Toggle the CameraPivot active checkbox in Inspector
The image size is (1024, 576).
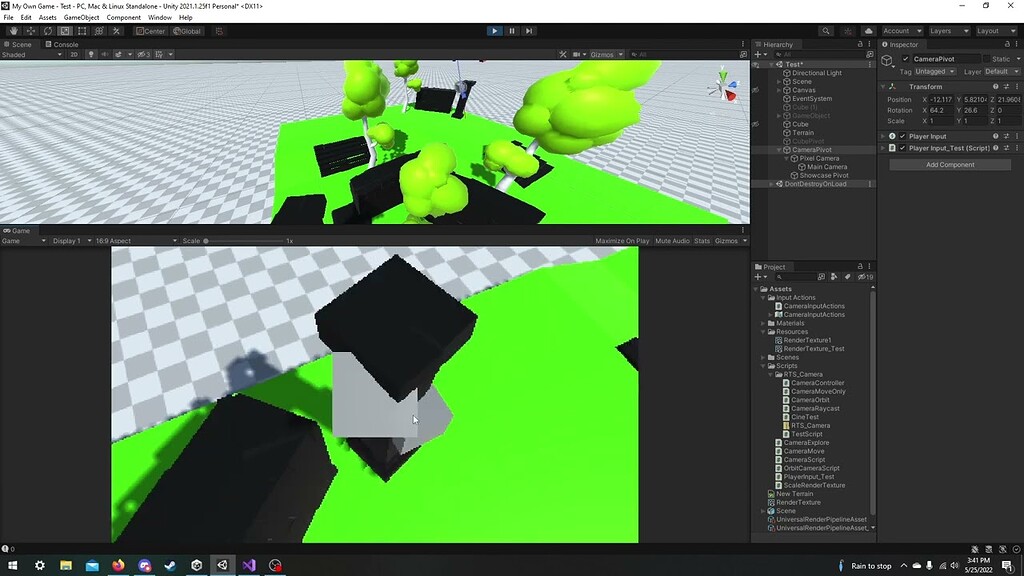pos(905,59)
